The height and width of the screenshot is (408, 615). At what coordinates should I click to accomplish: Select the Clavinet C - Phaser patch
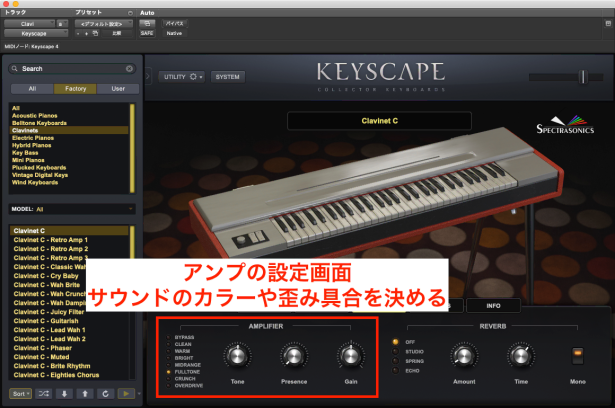[43, 348]
